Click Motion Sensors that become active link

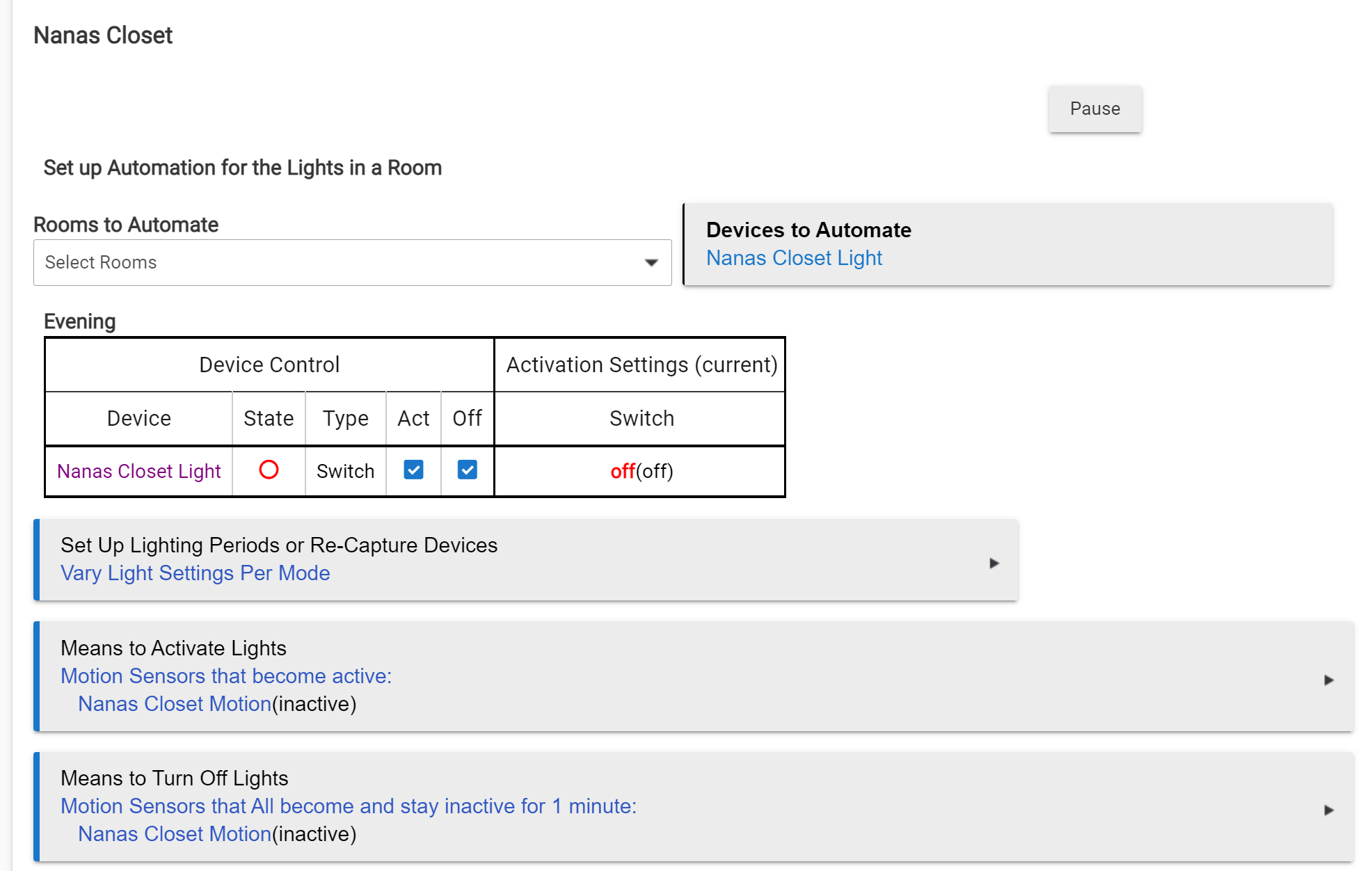pos(226,676)
